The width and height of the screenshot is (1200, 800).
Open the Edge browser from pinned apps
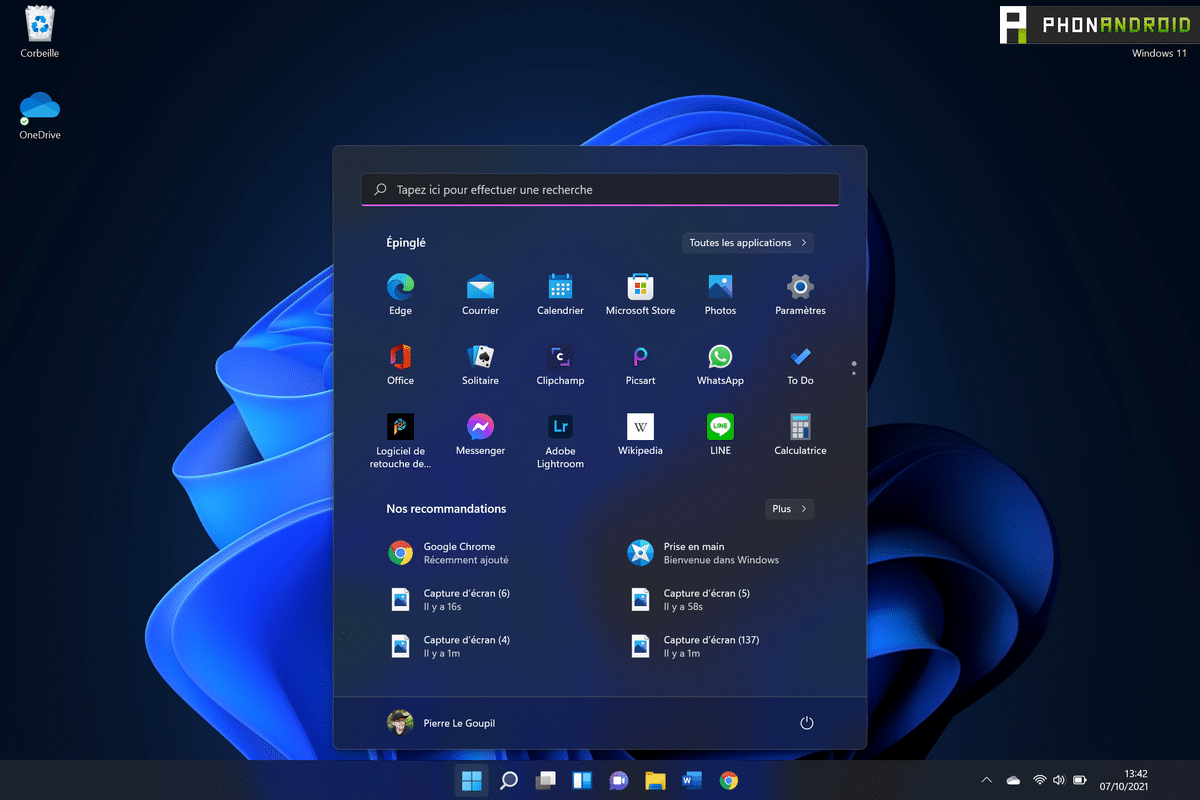[x=400, y=293]
